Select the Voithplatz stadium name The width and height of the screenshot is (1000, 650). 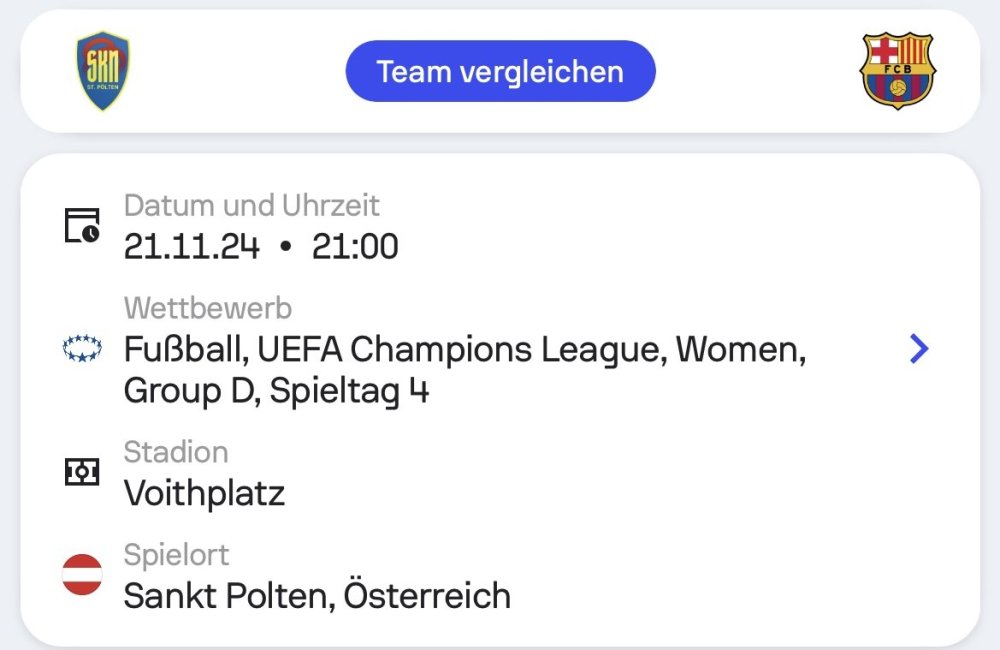click(x=204, y=493)
